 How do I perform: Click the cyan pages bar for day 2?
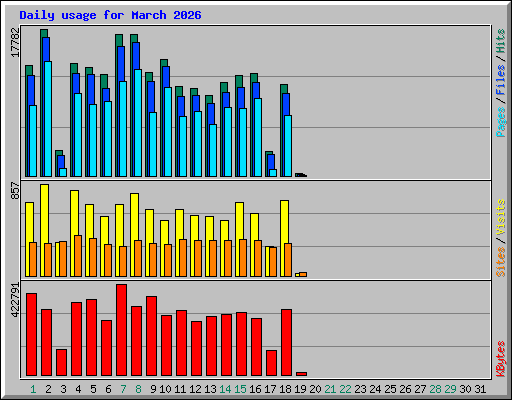tap(48, 119)
